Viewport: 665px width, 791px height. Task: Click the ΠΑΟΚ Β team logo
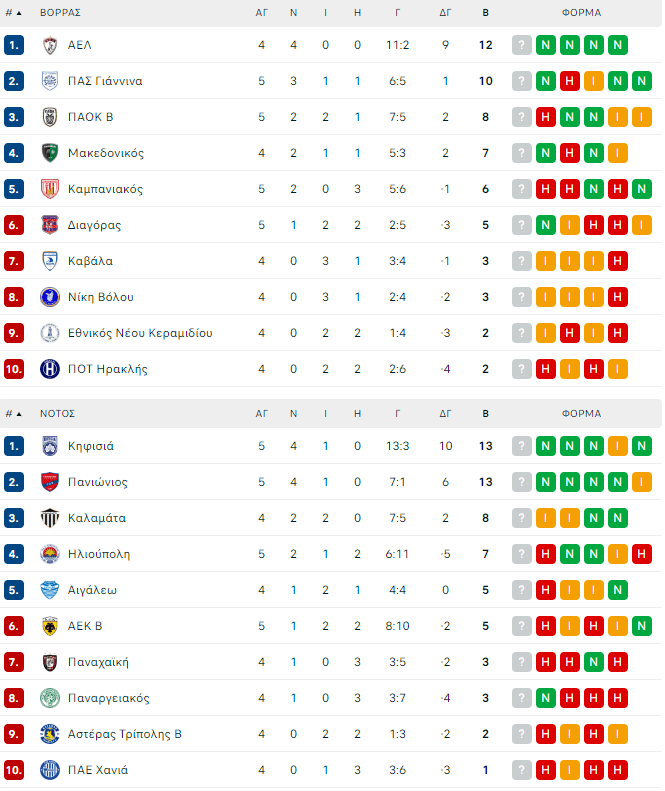(x=50, y=117)
